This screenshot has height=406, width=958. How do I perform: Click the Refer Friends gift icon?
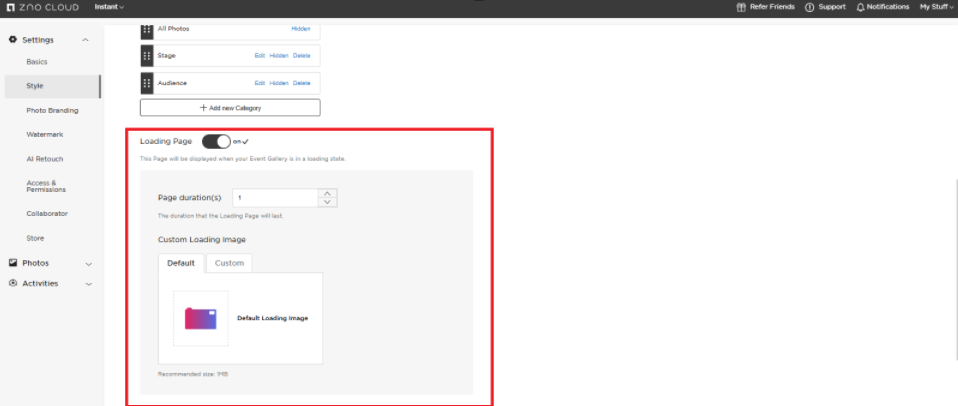741,7
